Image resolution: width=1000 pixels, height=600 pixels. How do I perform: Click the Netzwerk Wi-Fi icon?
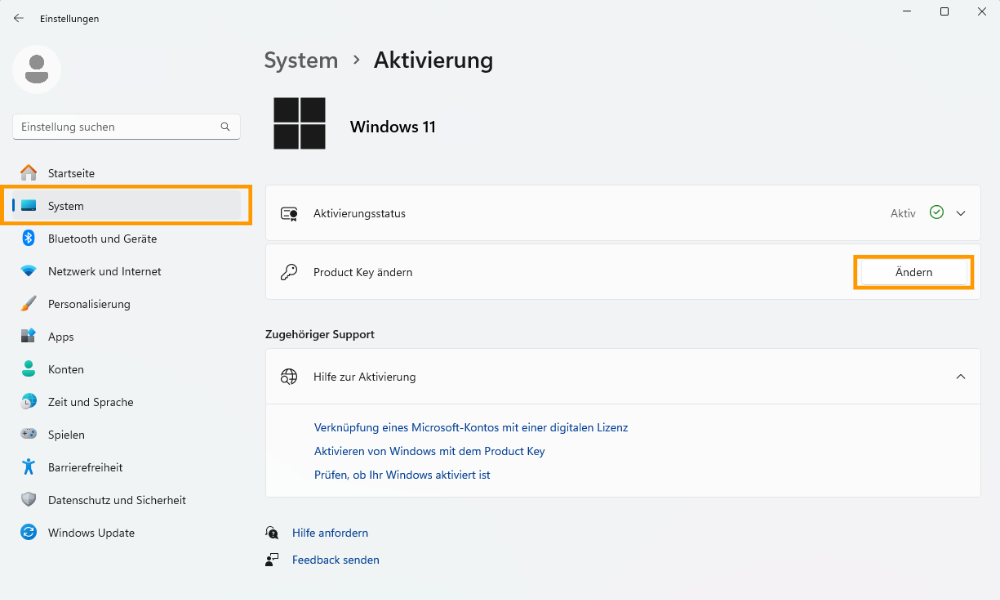click(28, 271)
